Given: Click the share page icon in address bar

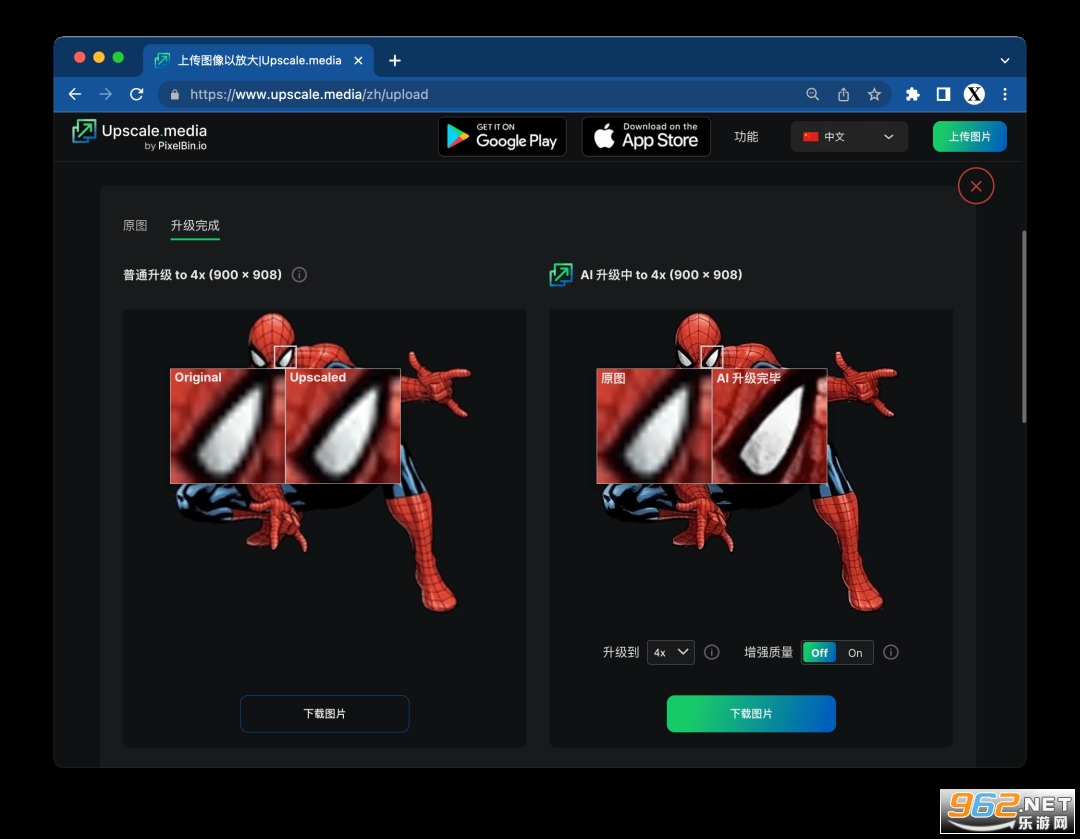Looking at the screenshot, I should click(x=844, y=94).
